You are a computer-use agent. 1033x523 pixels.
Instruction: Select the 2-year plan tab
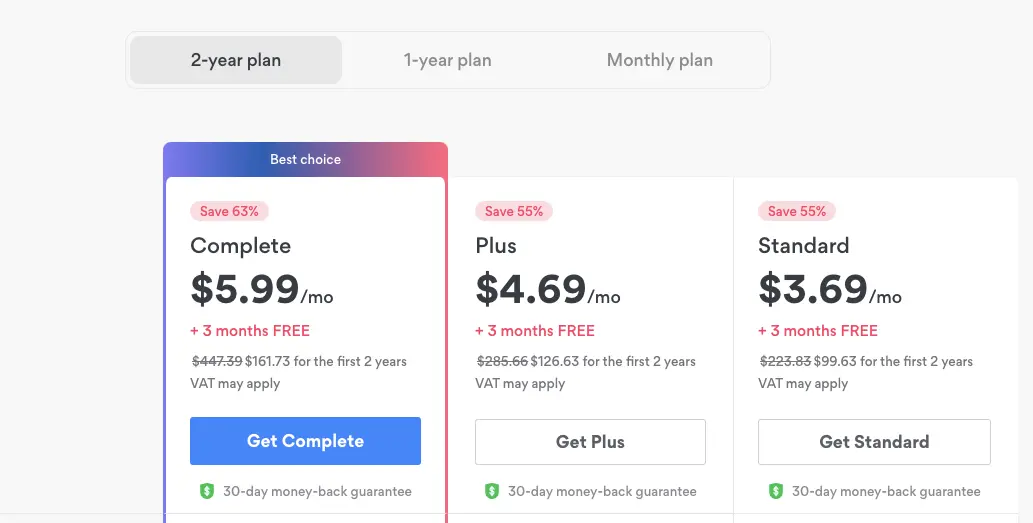[236, 60]
